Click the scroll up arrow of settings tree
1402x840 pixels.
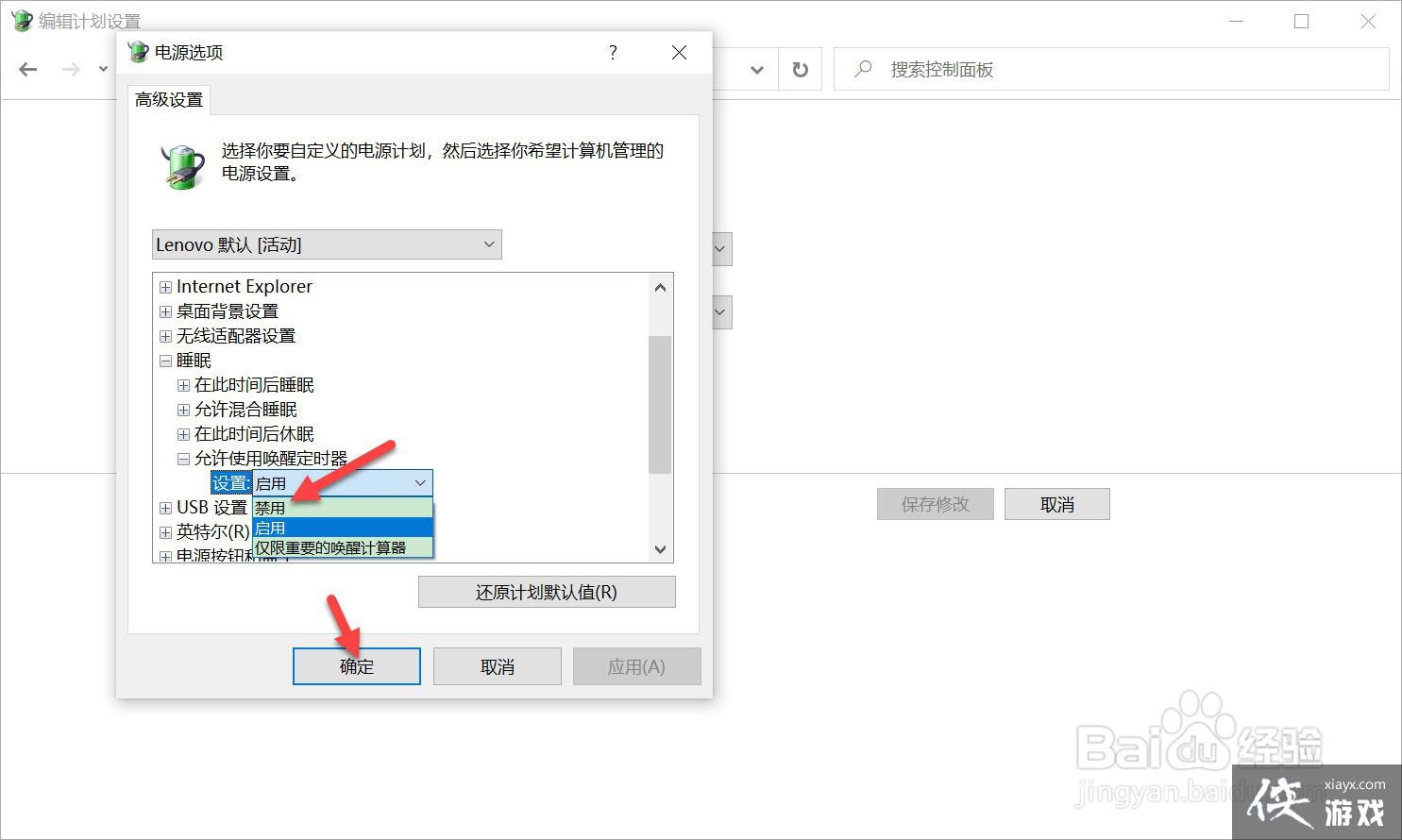click(660, 287)
